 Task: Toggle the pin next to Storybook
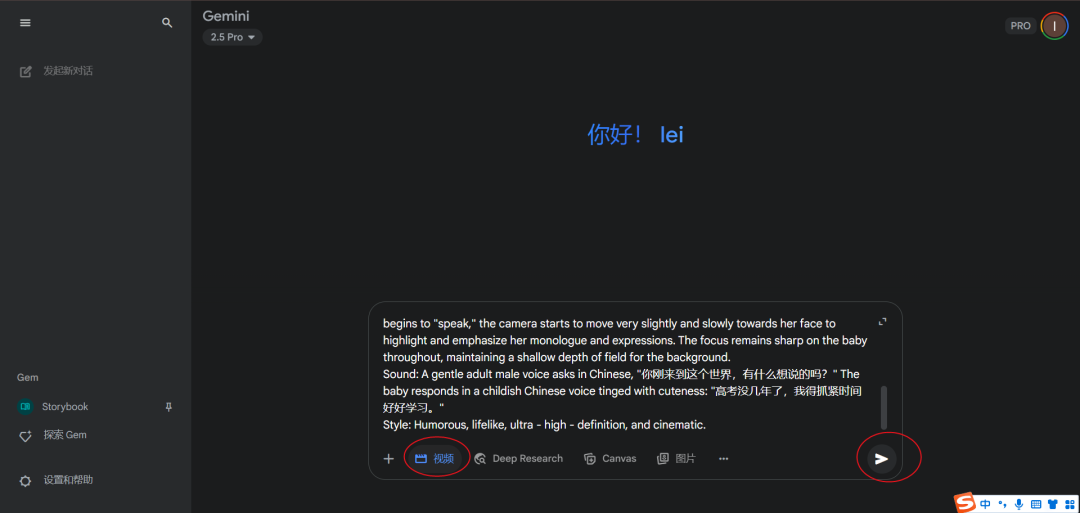click(168, 407)
